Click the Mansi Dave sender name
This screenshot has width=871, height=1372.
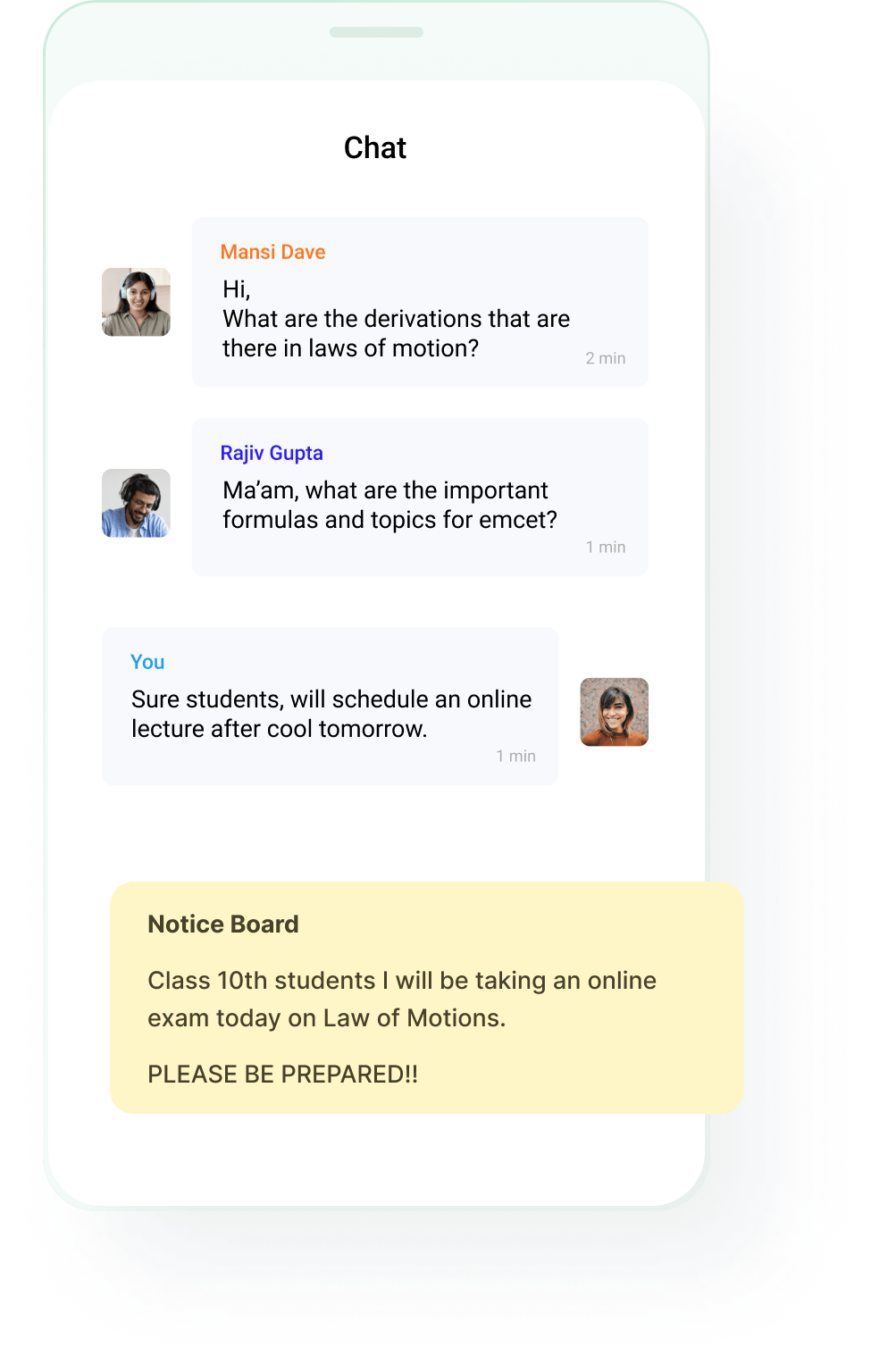tap(272, 252)
